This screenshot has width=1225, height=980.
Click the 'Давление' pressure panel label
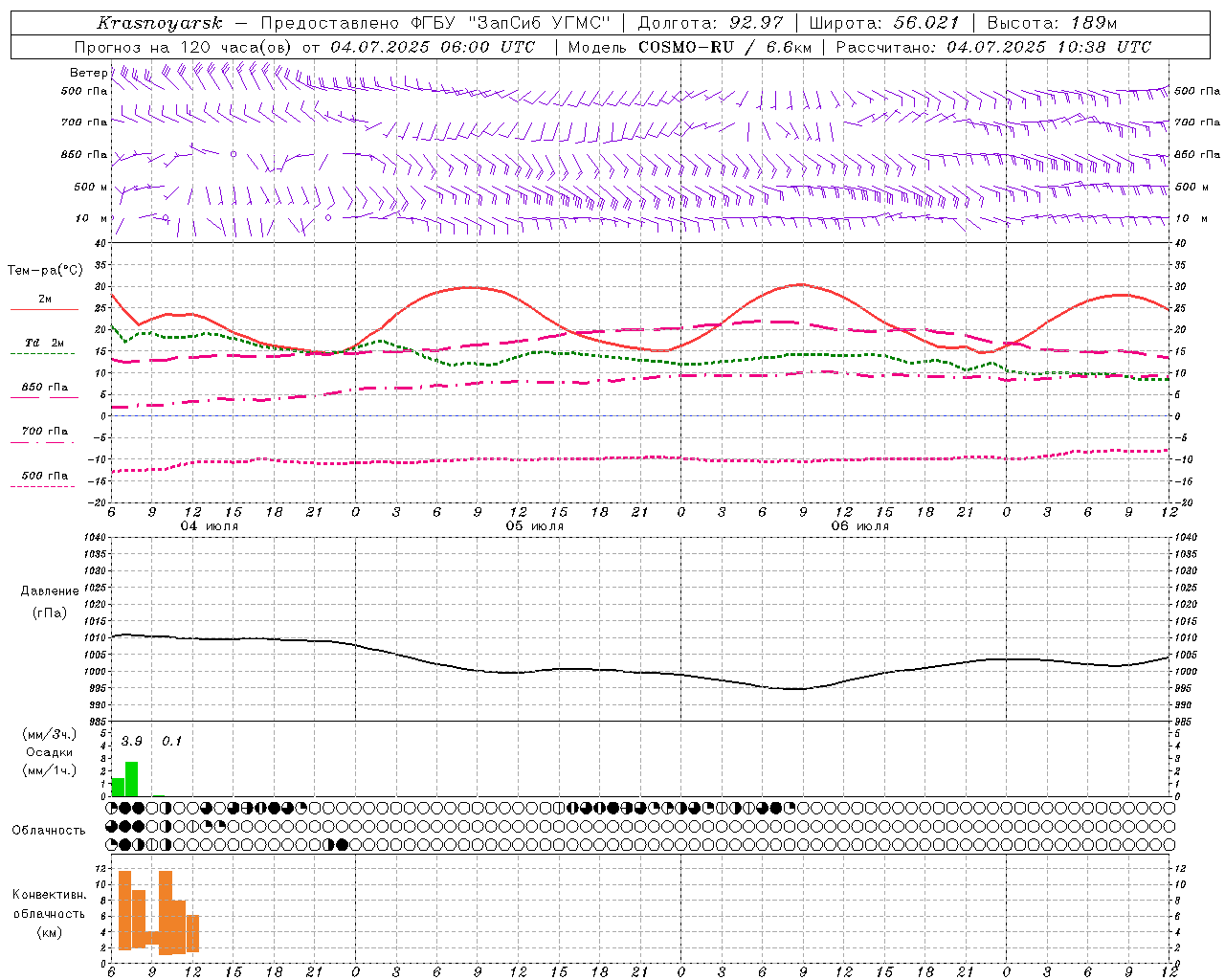pos(50,591)
